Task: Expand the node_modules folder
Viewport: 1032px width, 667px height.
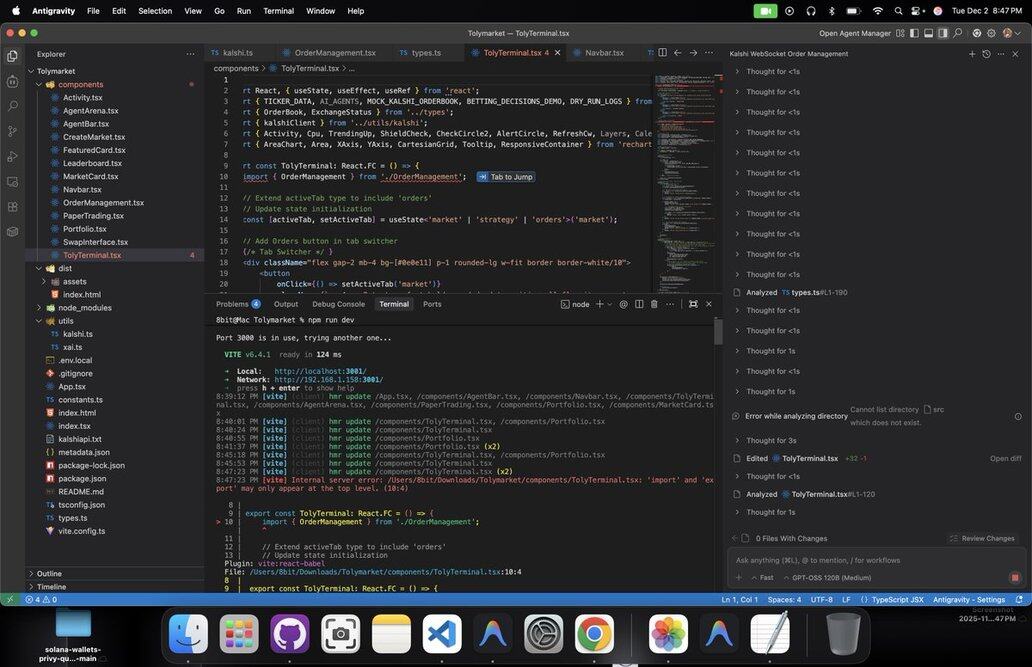Action: tap(84, 308)
